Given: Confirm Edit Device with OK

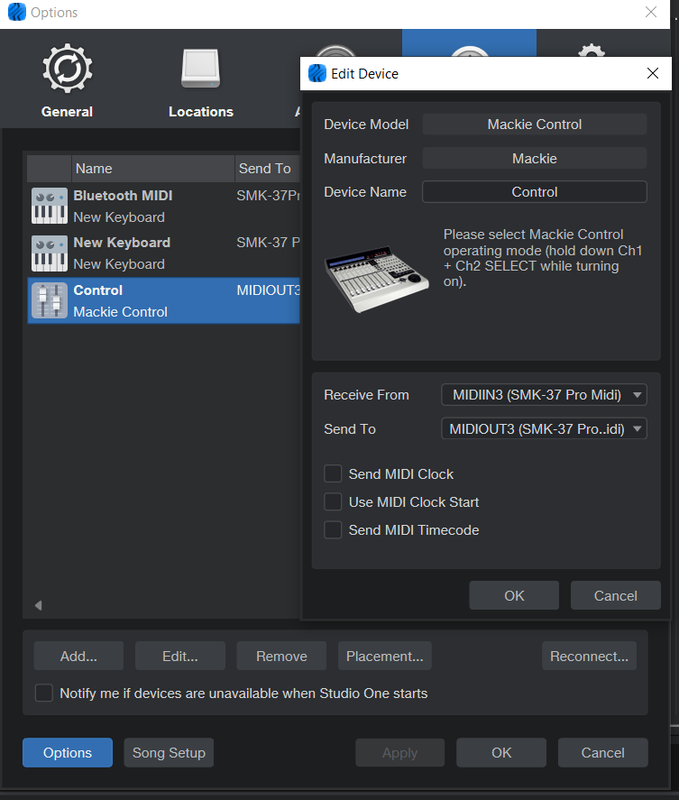Looking at the screenshot, I should tap(514, 595).
